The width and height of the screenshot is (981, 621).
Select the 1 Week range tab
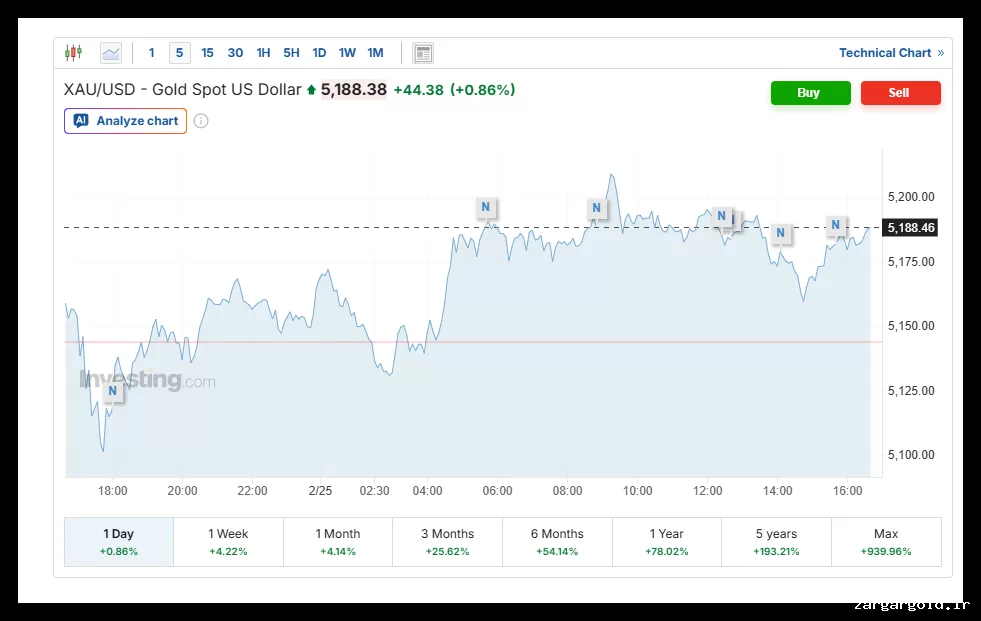[x=228, y=541]
